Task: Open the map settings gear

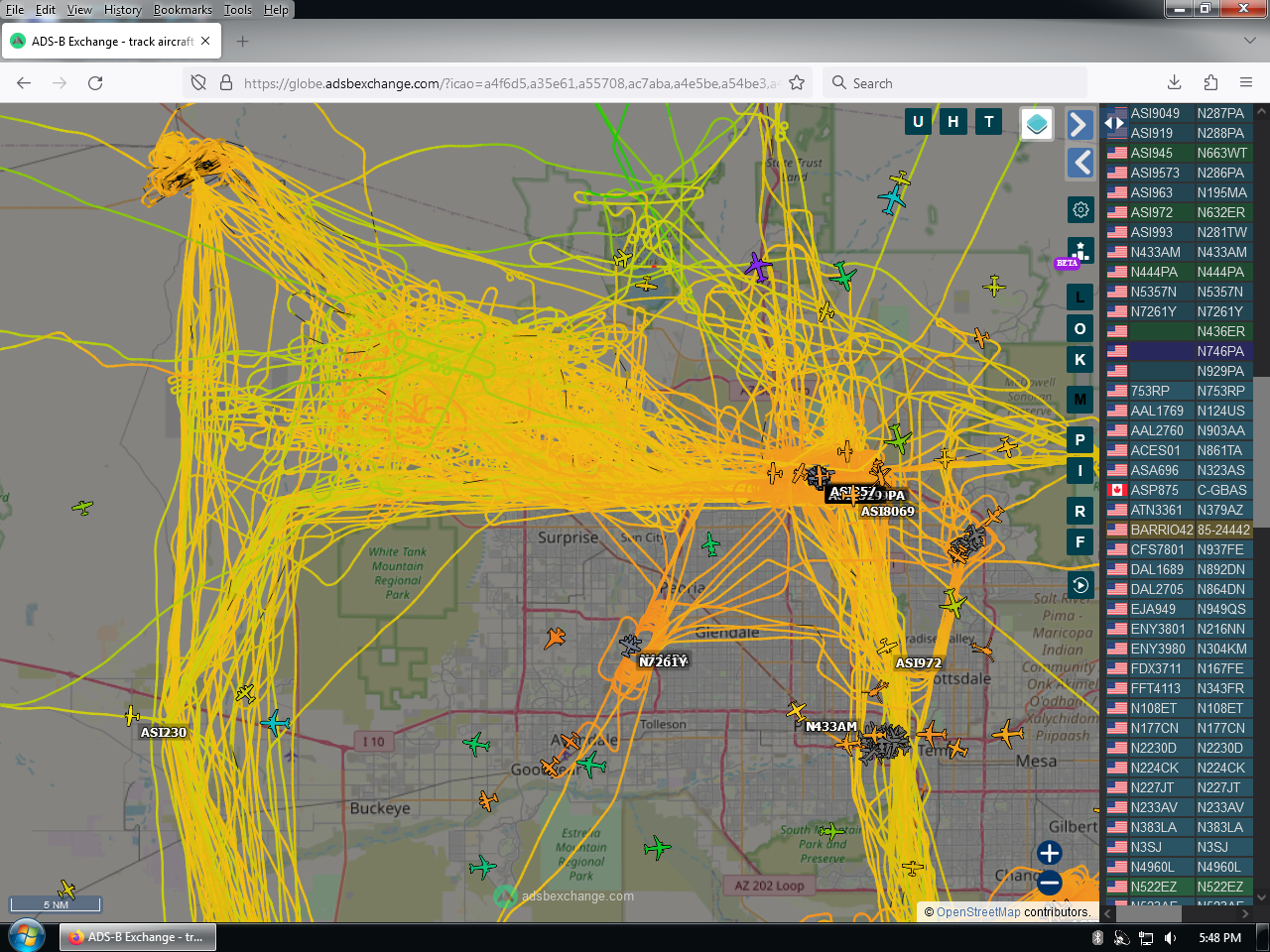Action: [x=1080, y=209]
